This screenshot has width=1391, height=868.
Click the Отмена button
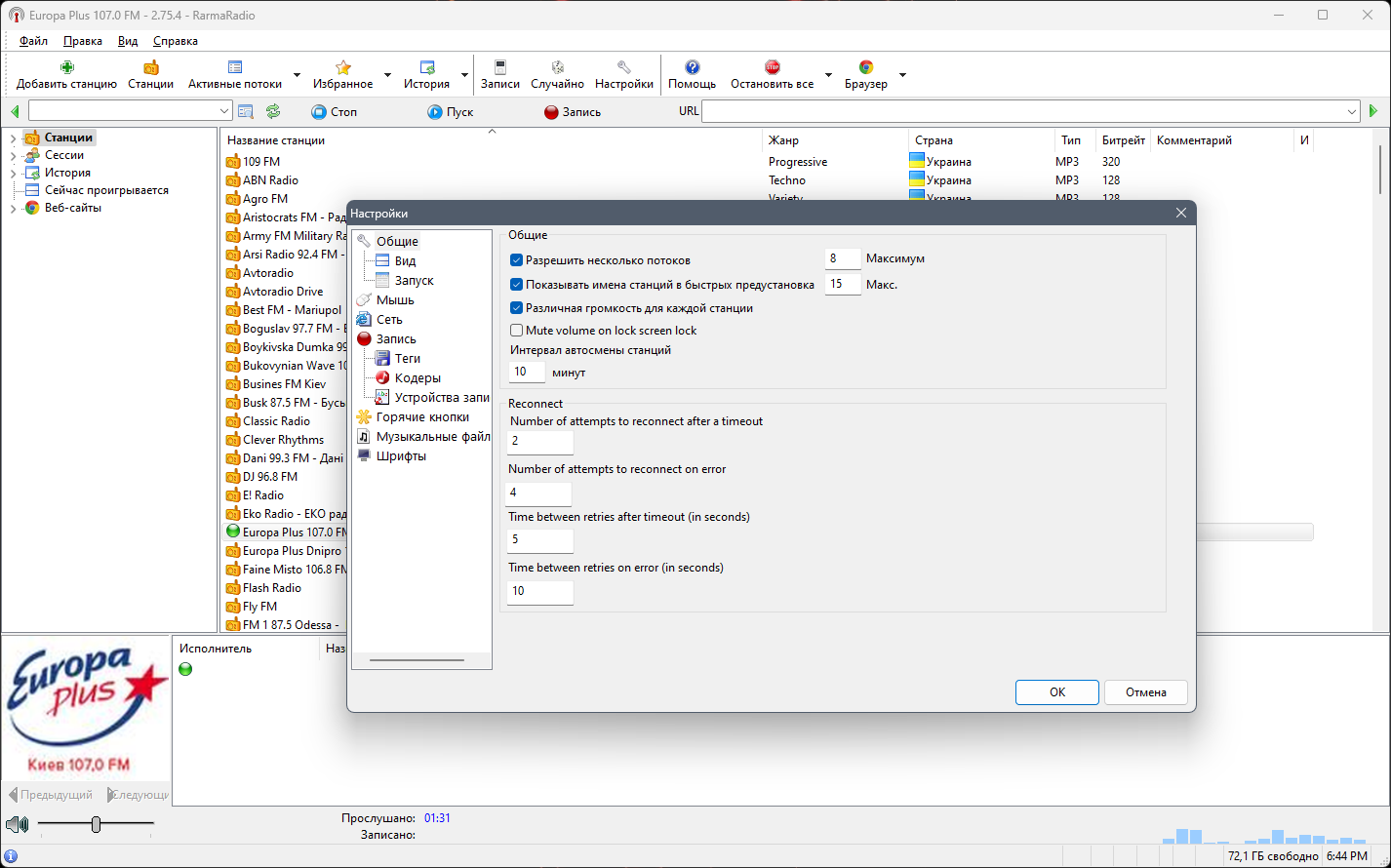click(1146, 692)
